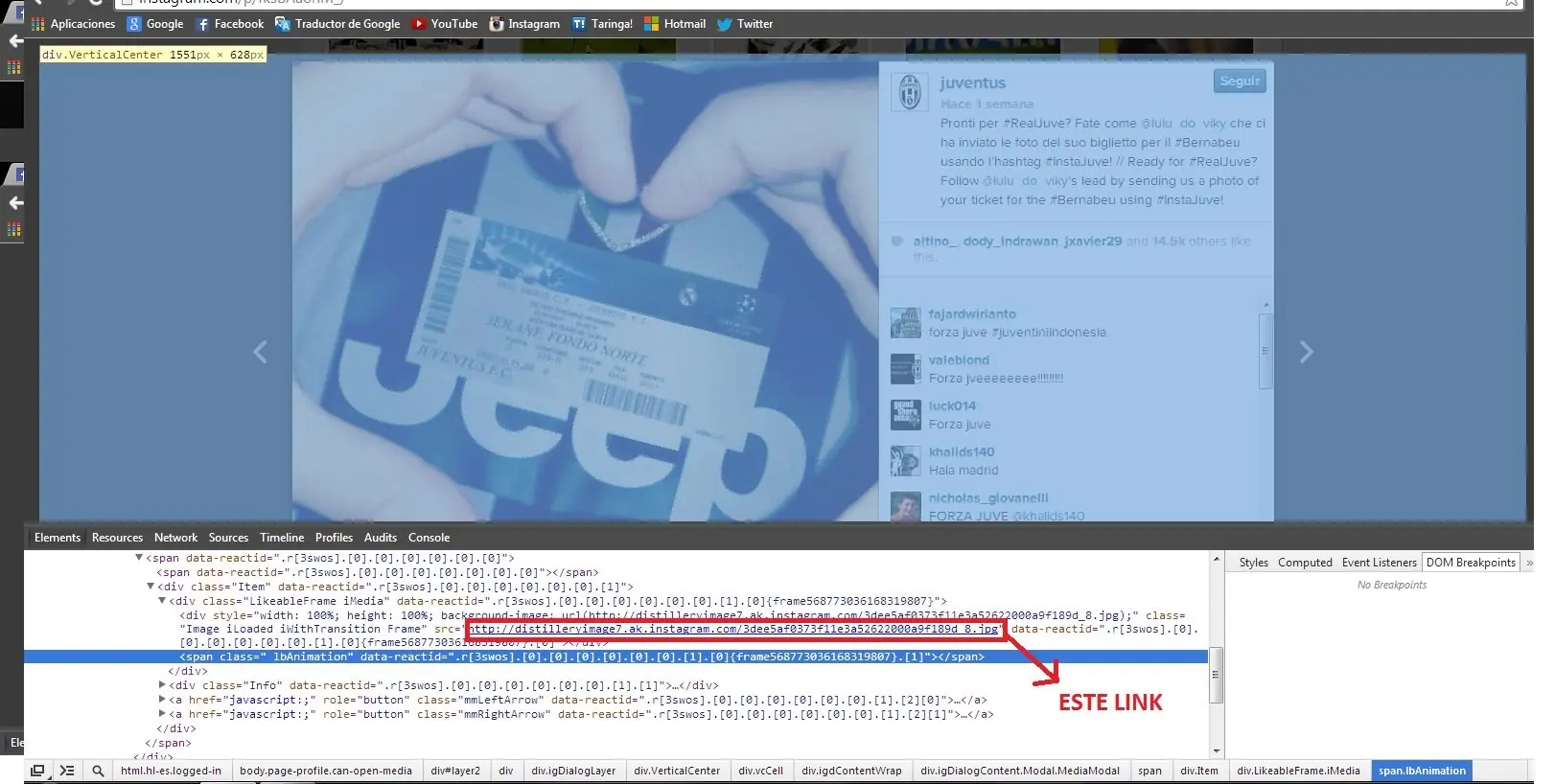Select breadcrumb div.VerticalCenter
This screenshot has height=784, width=1555.
(677, 771)
